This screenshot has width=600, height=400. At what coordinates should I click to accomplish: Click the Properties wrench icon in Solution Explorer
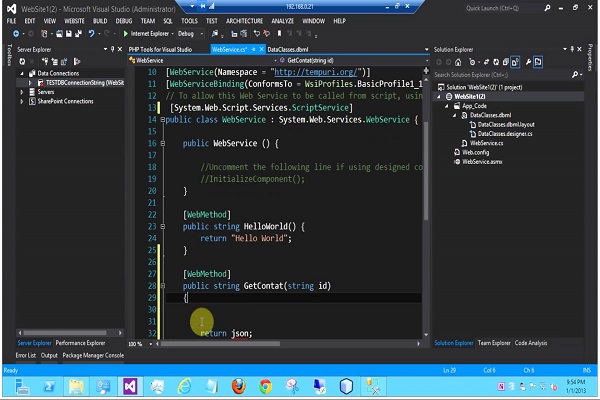pyautogui.click(x=528, y=62)
